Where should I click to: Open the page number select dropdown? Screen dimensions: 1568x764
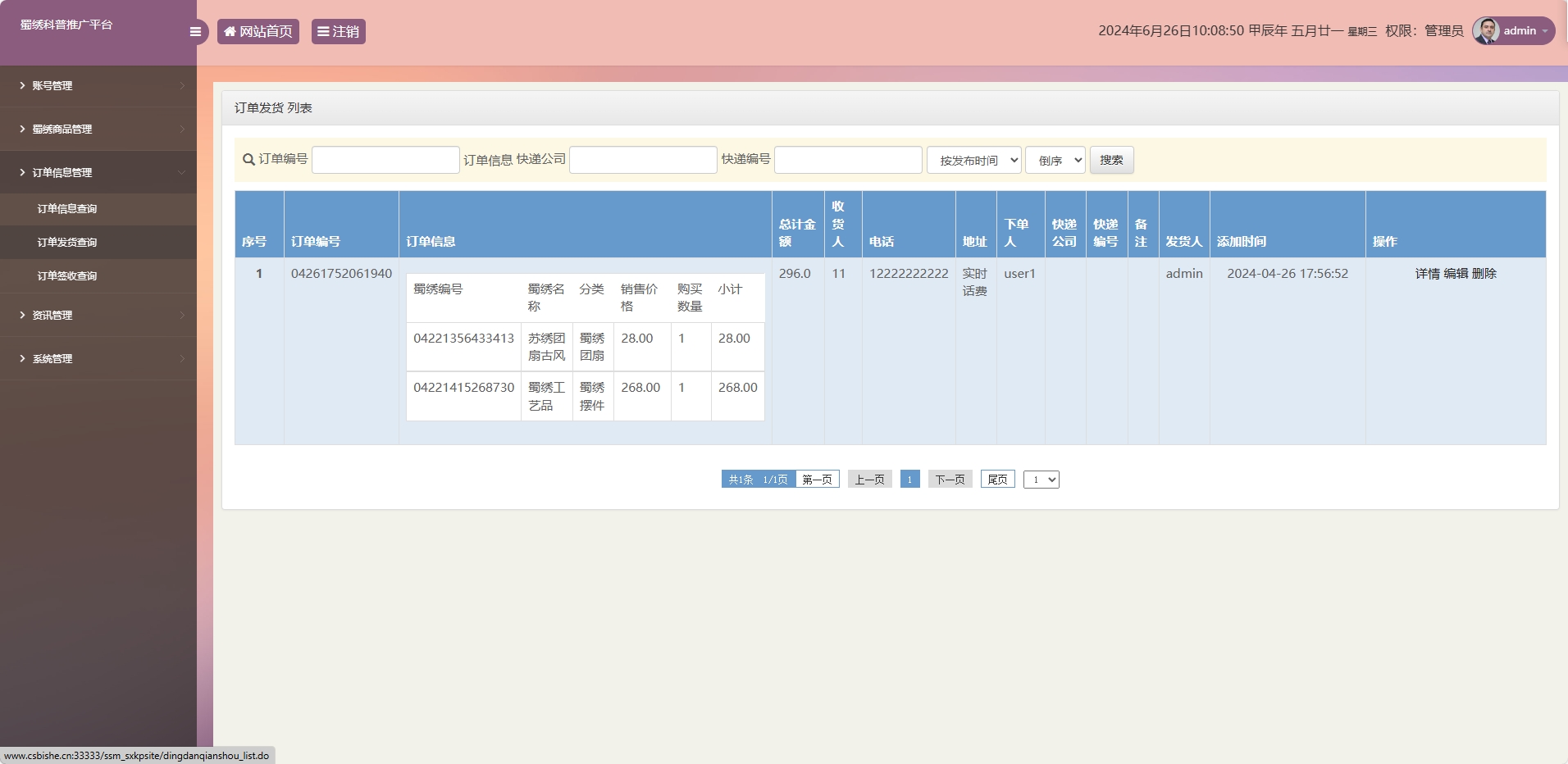click(1041, 480)
